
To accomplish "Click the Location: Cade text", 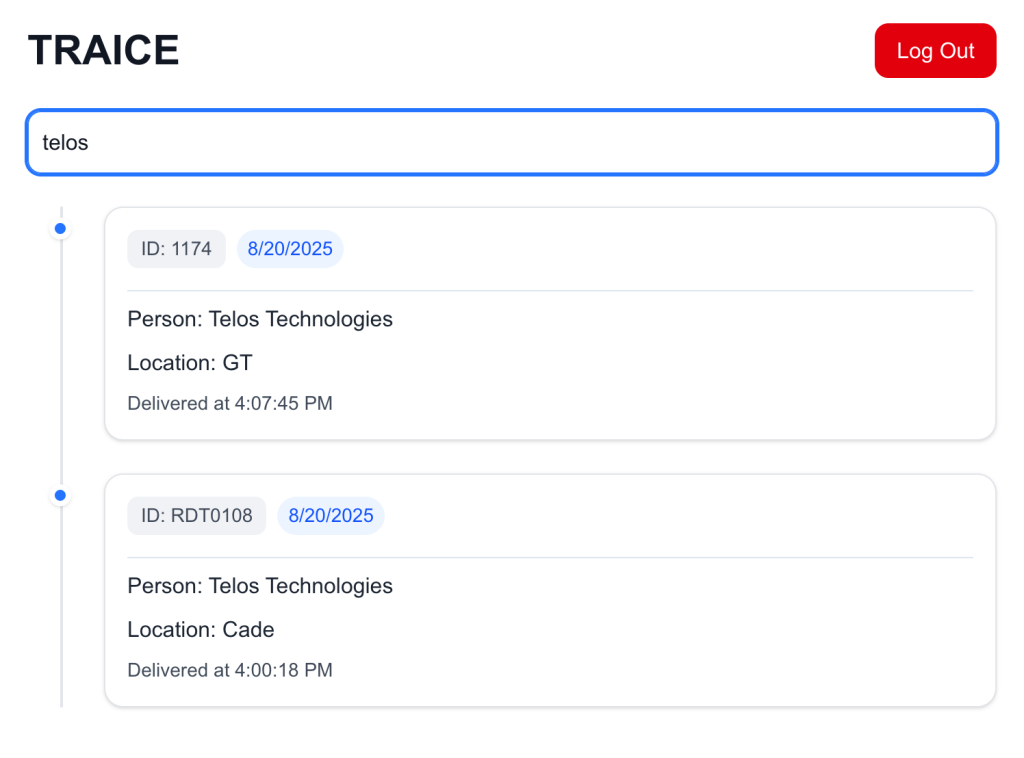I will pyautogui.click(x=201, y=630).
